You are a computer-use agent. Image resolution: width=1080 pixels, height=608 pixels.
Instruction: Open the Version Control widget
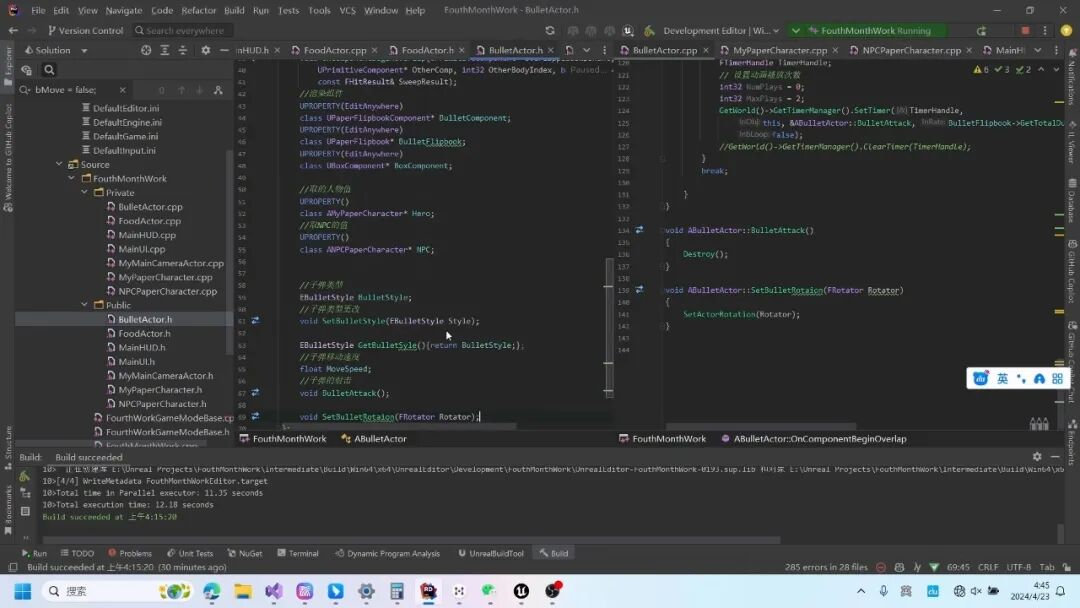[84, 30]
